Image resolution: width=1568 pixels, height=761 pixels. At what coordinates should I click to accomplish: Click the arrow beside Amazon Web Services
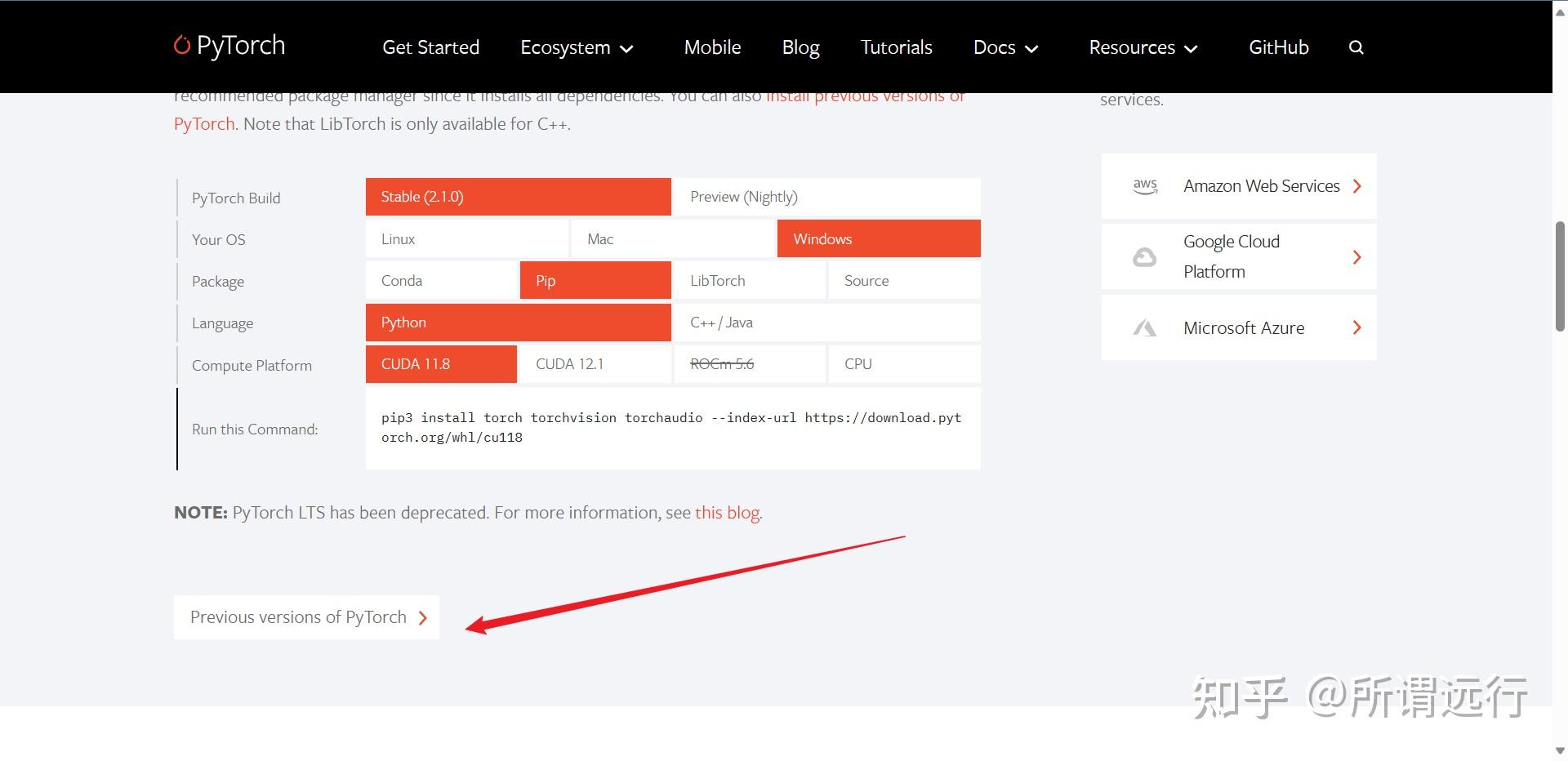click(1357, 186)
